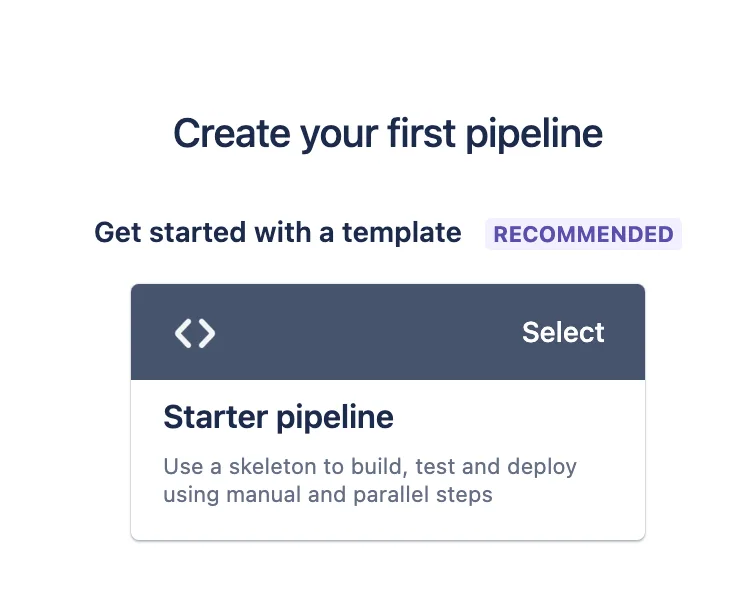Image resolution: width=746 pixels, height=598 pixels.
Task: Click the dark header of the Starter pipeline card
Action: [388, 332]
